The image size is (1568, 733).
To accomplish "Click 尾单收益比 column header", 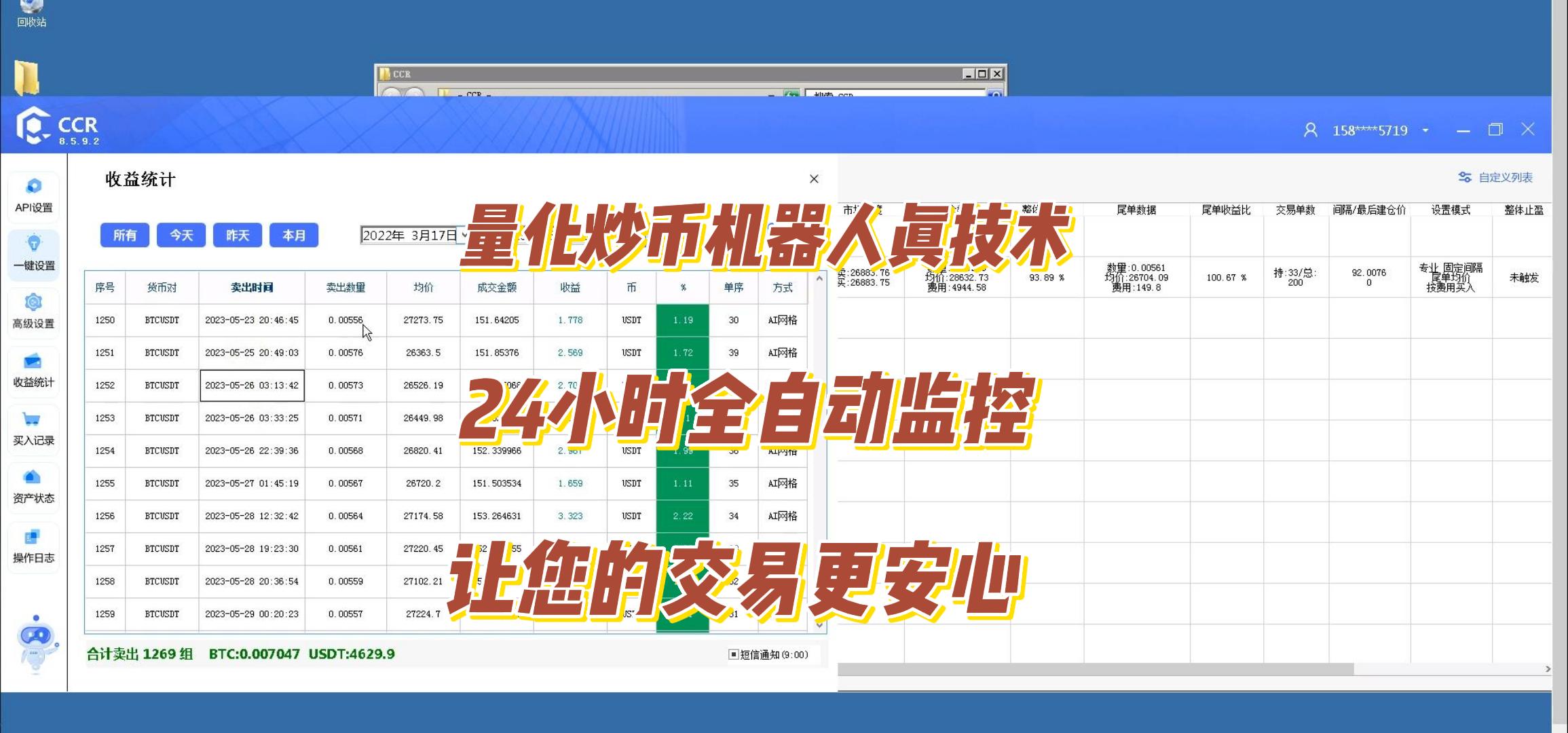I will pyautogui.click(x=1226, y=210).
